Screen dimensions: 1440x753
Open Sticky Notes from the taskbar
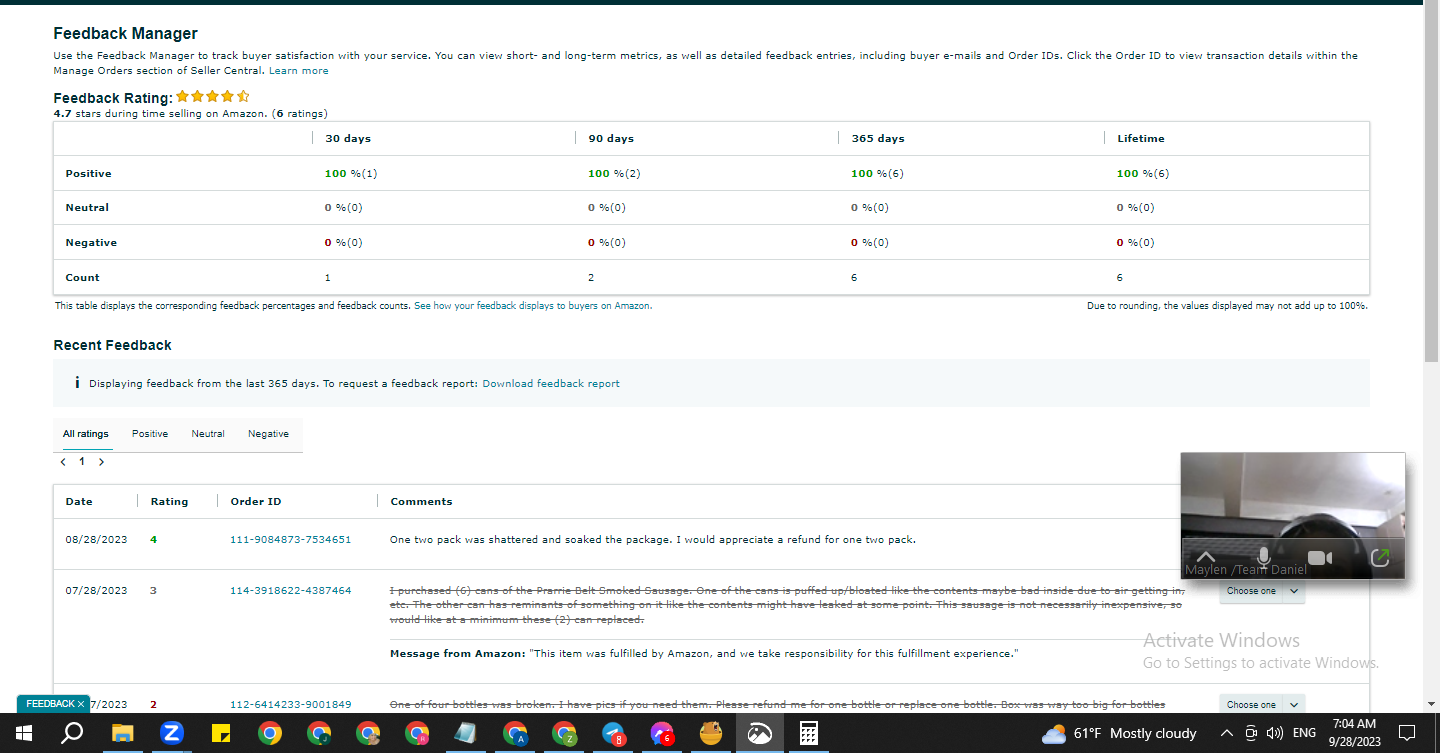click(221, 733)
